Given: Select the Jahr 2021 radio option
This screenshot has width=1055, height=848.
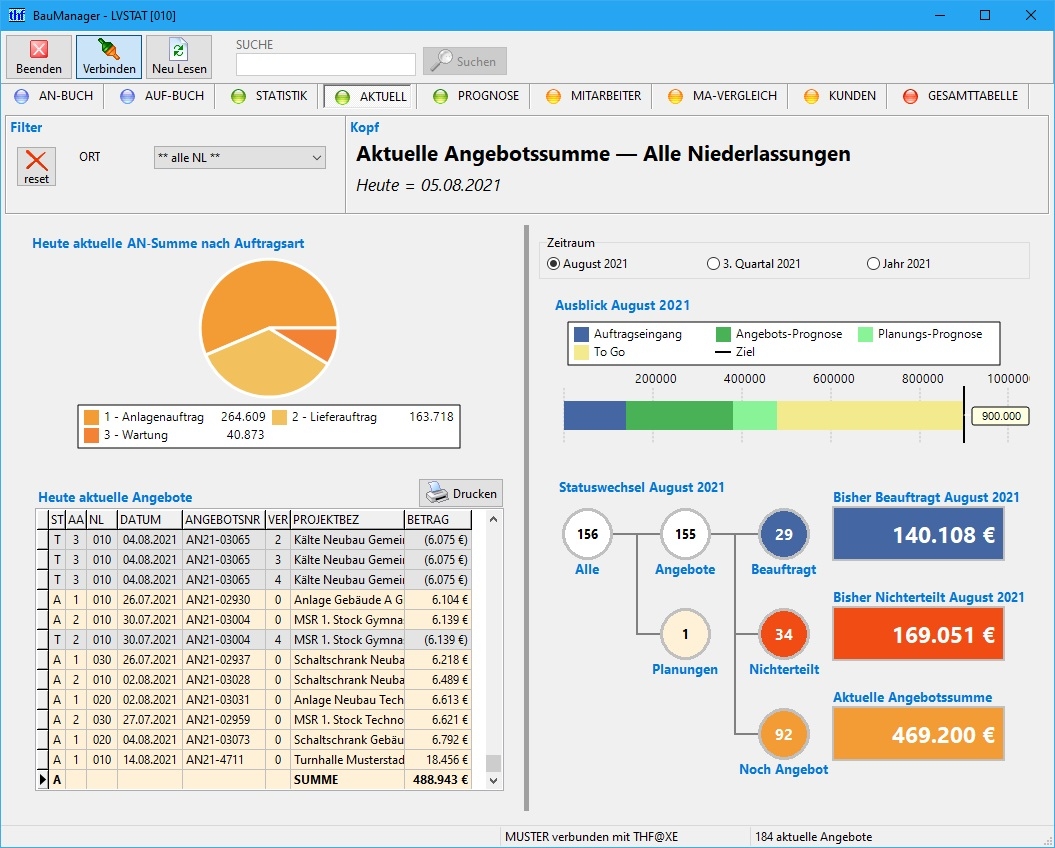Looking at the screenshot, I should 873,264.
